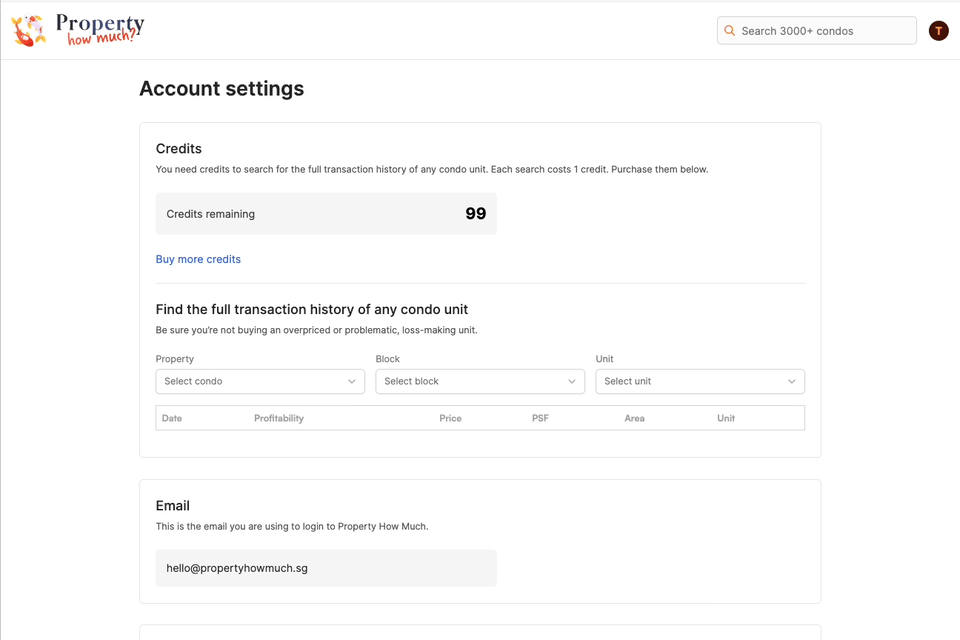Open the Select condo property dropdown
Screen dimensions: 960x640
[260, 382]
